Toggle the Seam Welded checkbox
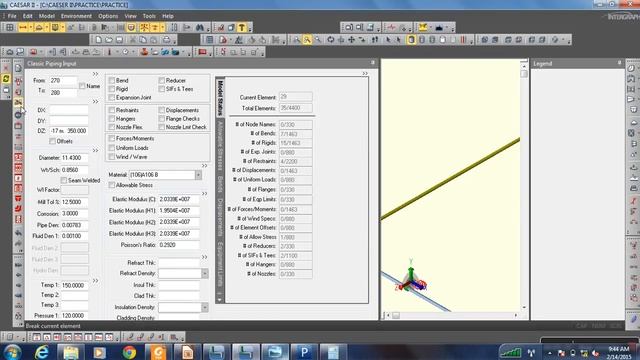Screen dimensions: 640x360 coord(64,180)
